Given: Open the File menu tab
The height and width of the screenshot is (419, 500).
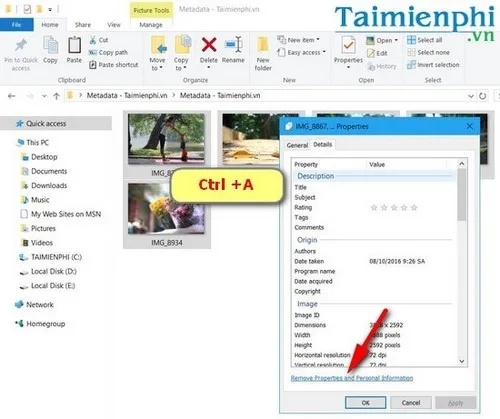Looking at the screenshot, I should (x=16, y=25).
